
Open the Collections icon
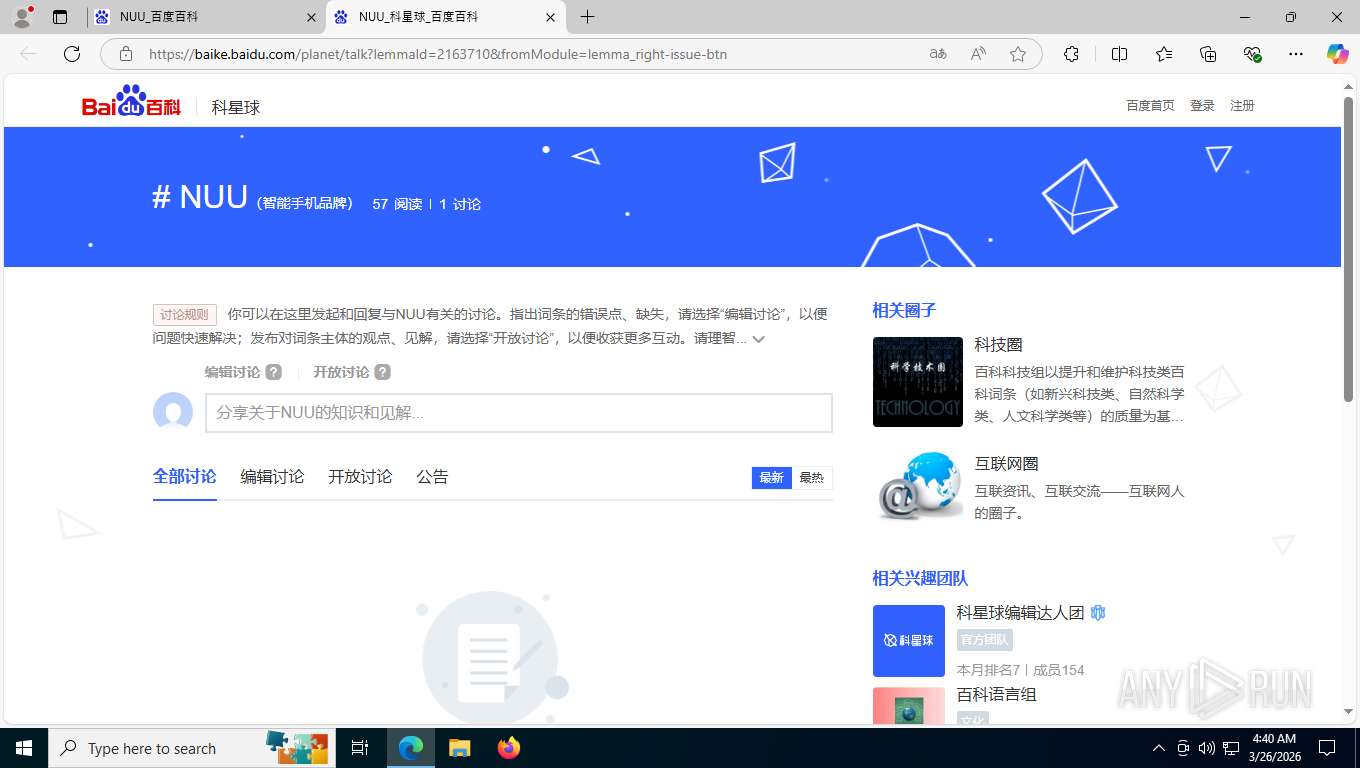tap(1208, 54)
